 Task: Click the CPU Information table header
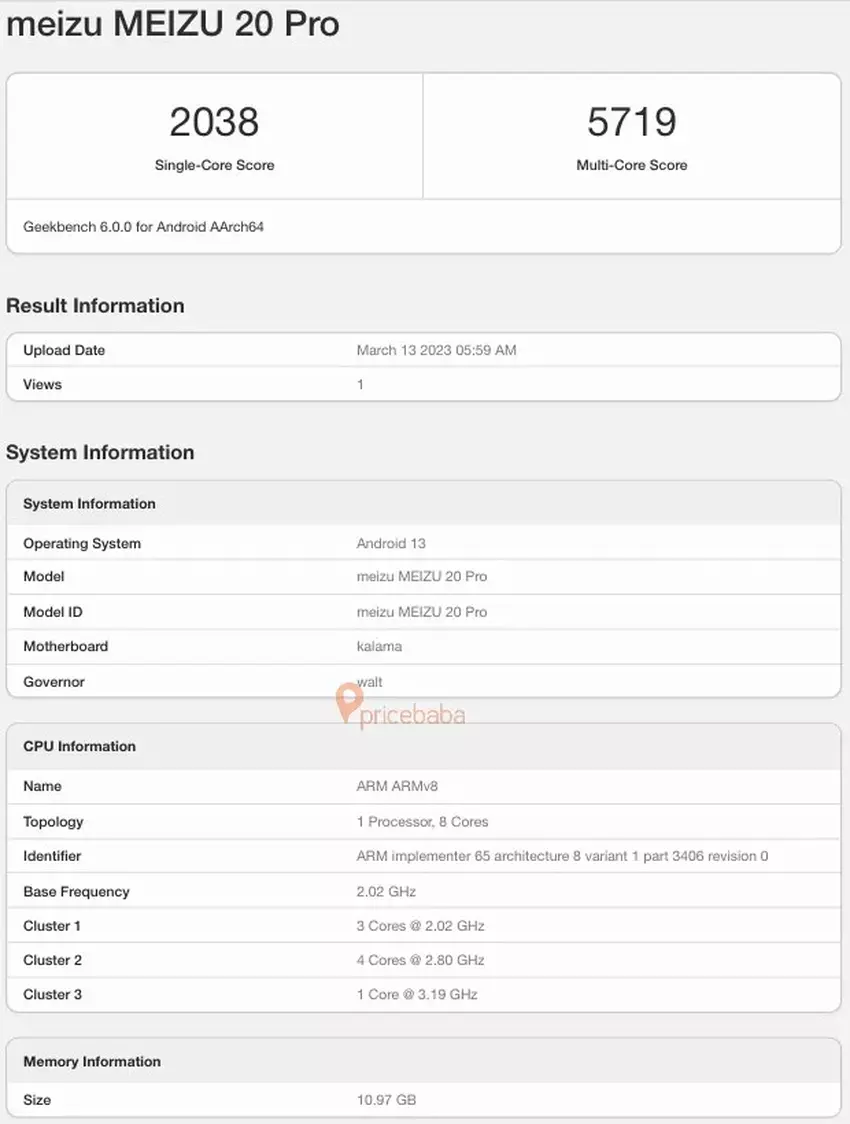click(x=79, y=746)
